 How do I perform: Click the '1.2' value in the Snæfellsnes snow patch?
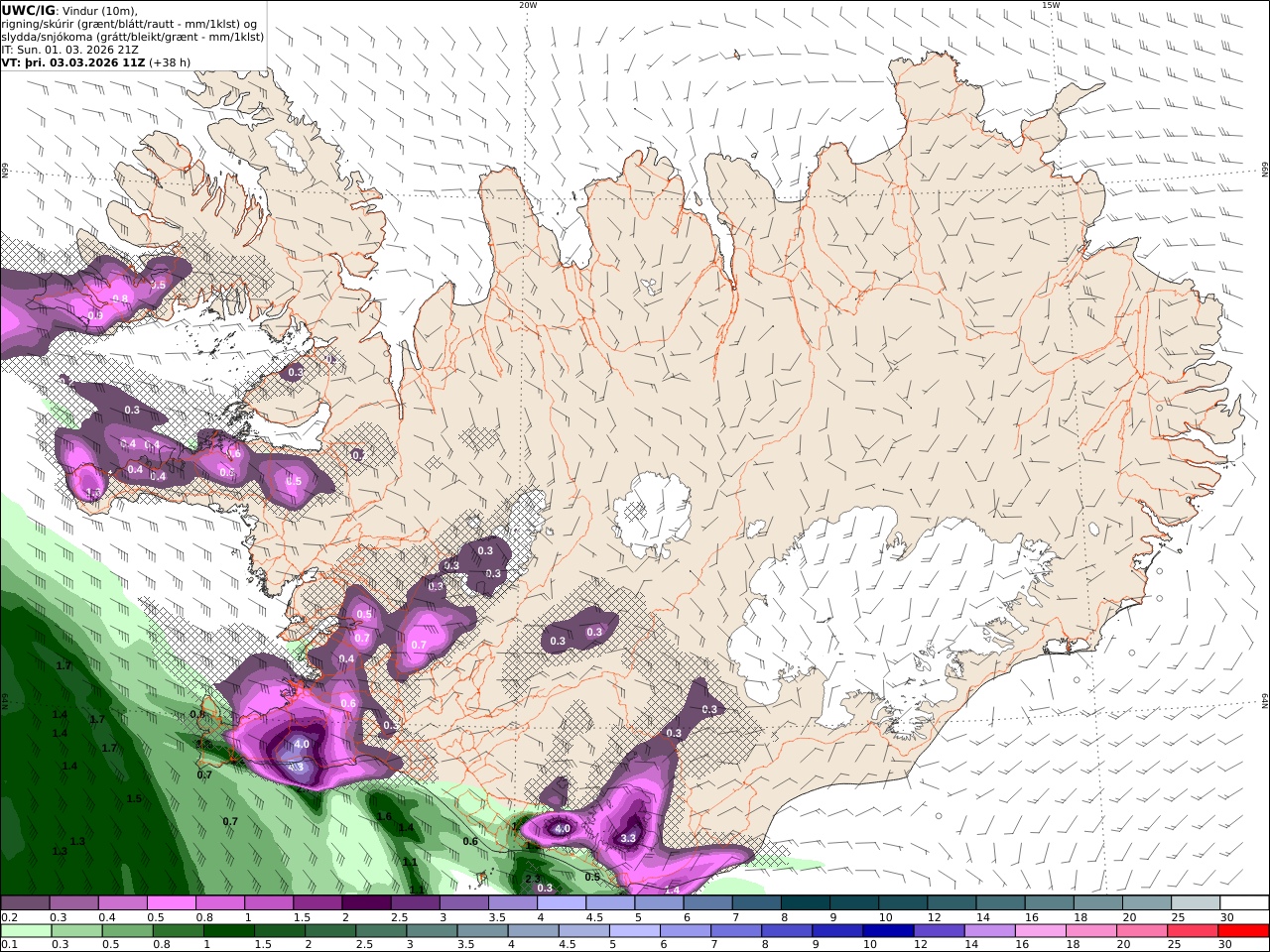[93, 492]
